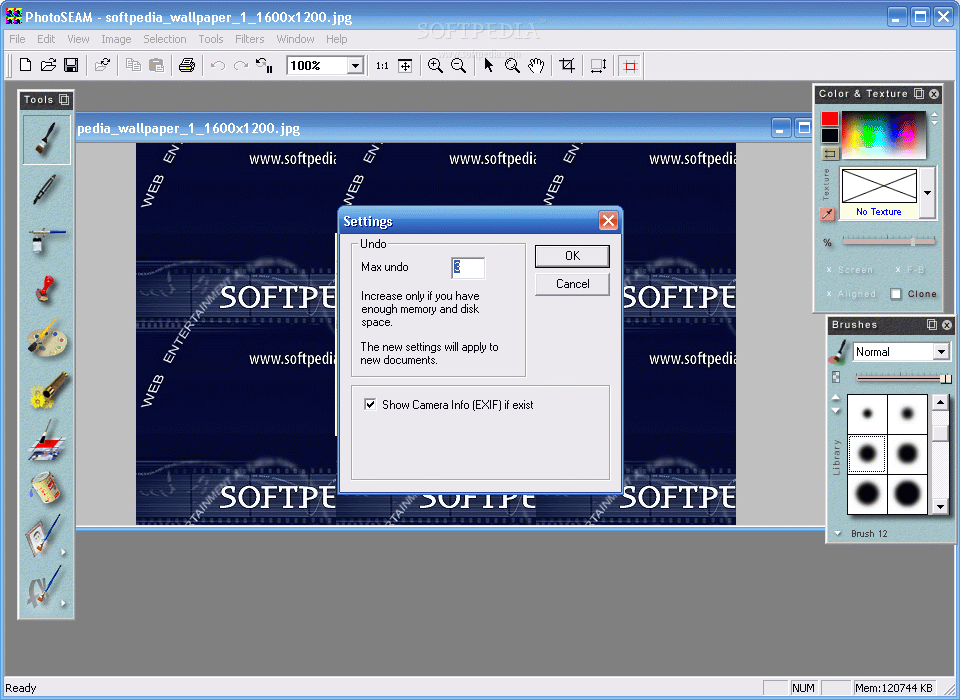960x700 pixels.
Task: Click the pause-with-arrow icon after redo
Action: (x=264, y=66)
